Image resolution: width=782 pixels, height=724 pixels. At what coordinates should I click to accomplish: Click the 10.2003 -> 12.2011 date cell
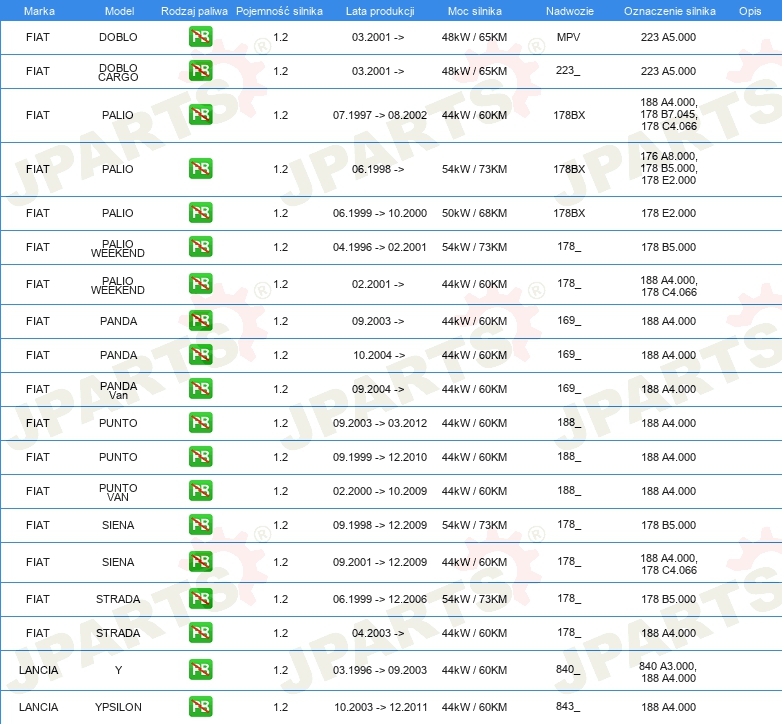click(x=381, y=707)
